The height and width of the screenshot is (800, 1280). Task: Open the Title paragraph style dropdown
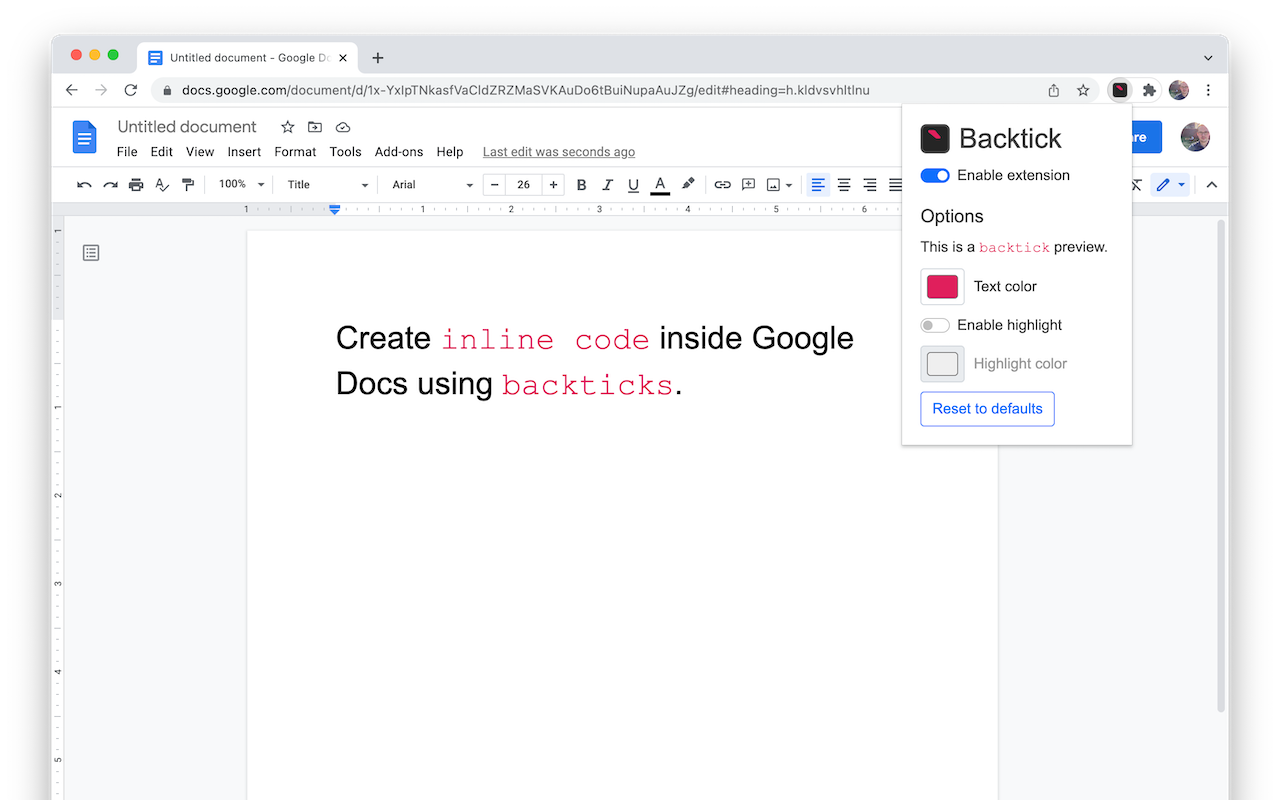[x=328, y=185]
